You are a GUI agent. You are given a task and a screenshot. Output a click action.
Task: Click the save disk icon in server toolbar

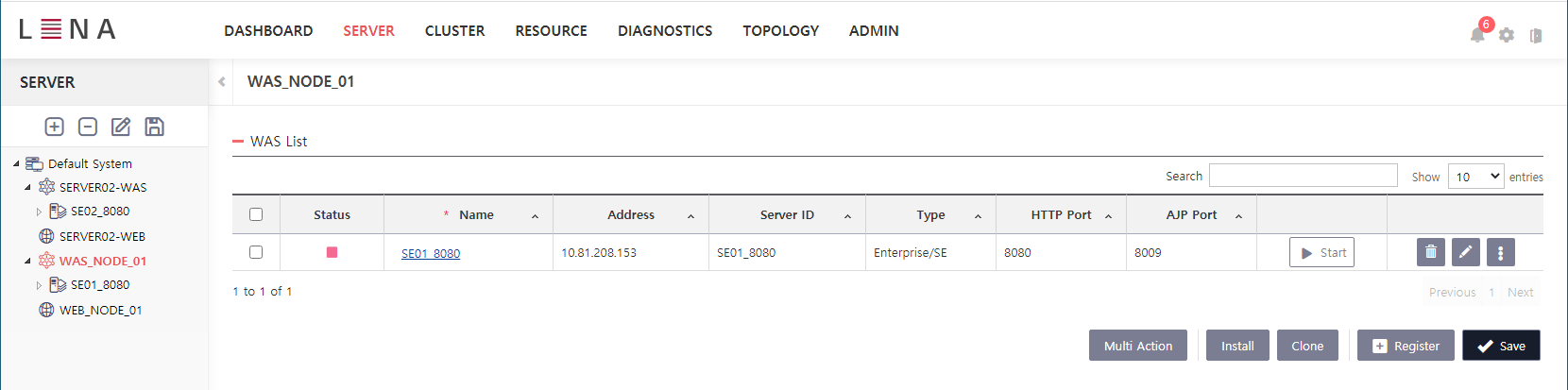coord(155,127)
